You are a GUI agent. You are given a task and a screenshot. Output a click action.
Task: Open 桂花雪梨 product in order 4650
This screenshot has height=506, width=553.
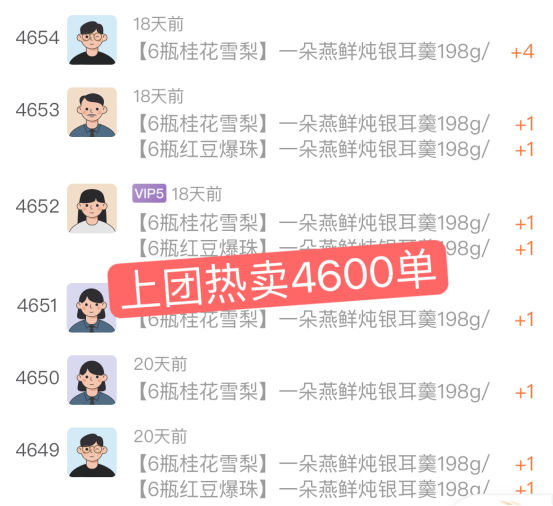click(x=313, y=392)
